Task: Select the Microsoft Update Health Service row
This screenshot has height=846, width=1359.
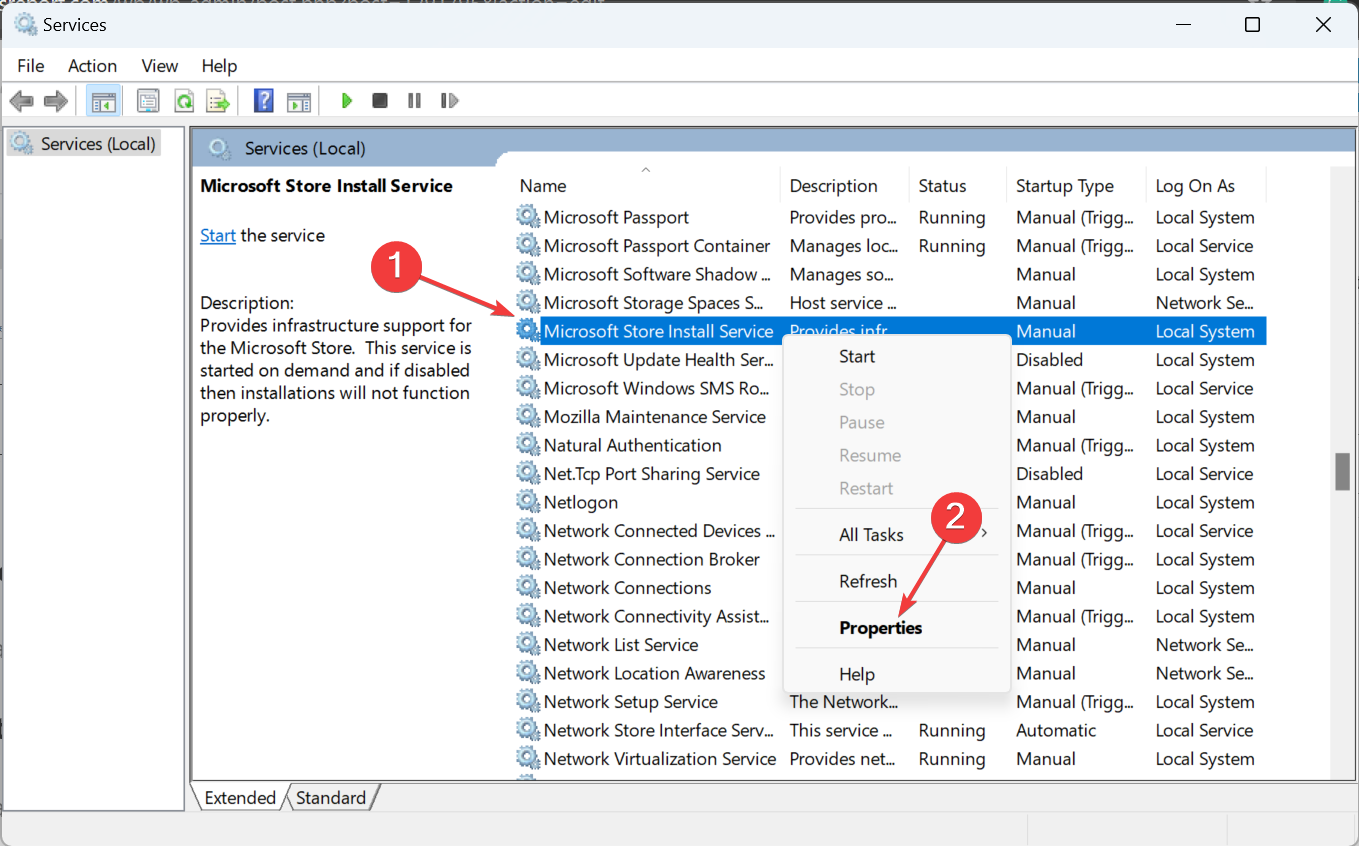Action: 890,359
